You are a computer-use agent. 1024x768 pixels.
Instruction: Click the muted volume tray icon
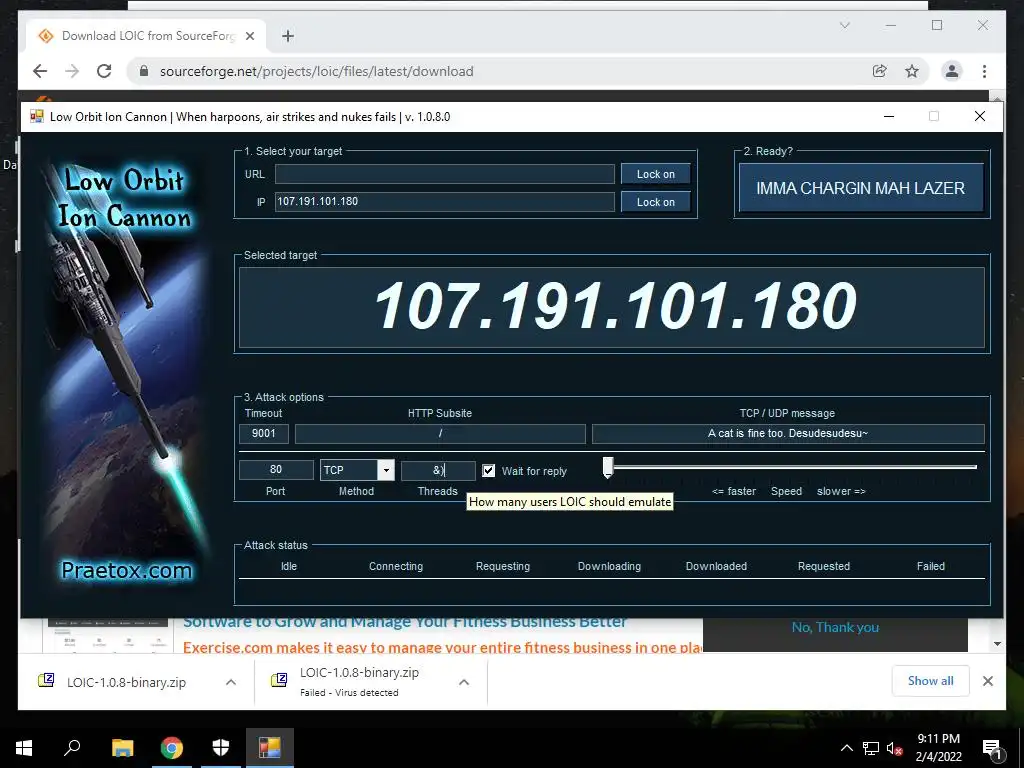coord(894,748)
